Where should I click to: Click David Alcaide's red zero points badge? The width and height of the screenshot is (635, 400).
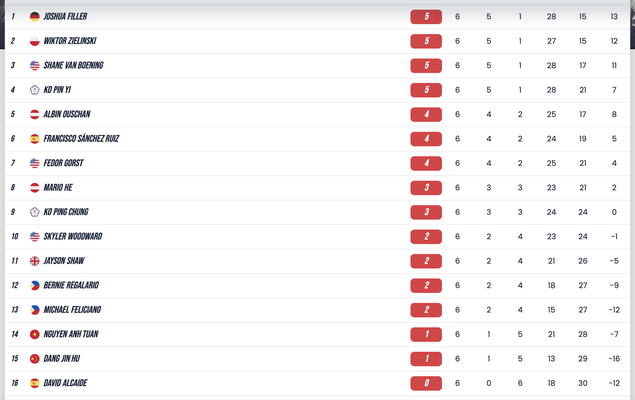(x=426, y=383)
